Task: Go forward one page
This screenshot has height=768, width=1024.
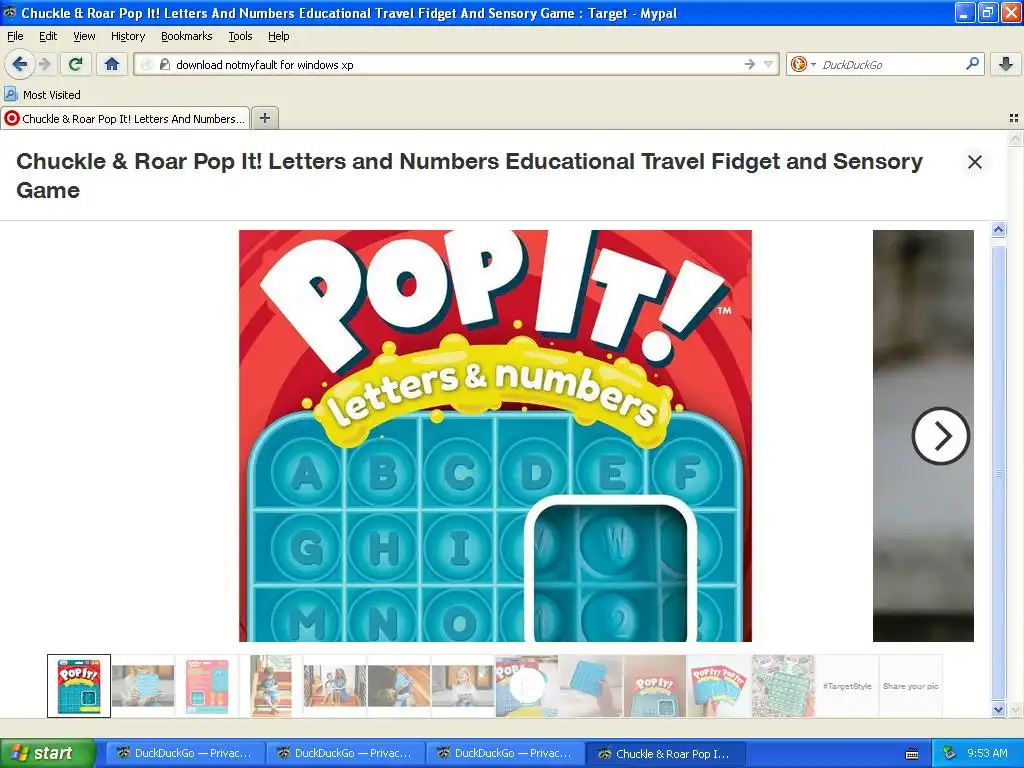Action: [x=44, y=64]
